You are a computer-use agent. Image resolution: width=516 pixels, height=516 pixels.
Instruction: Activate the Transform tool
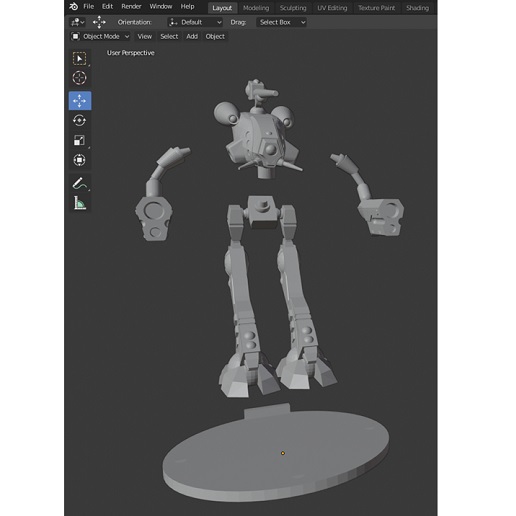[79, 160]
